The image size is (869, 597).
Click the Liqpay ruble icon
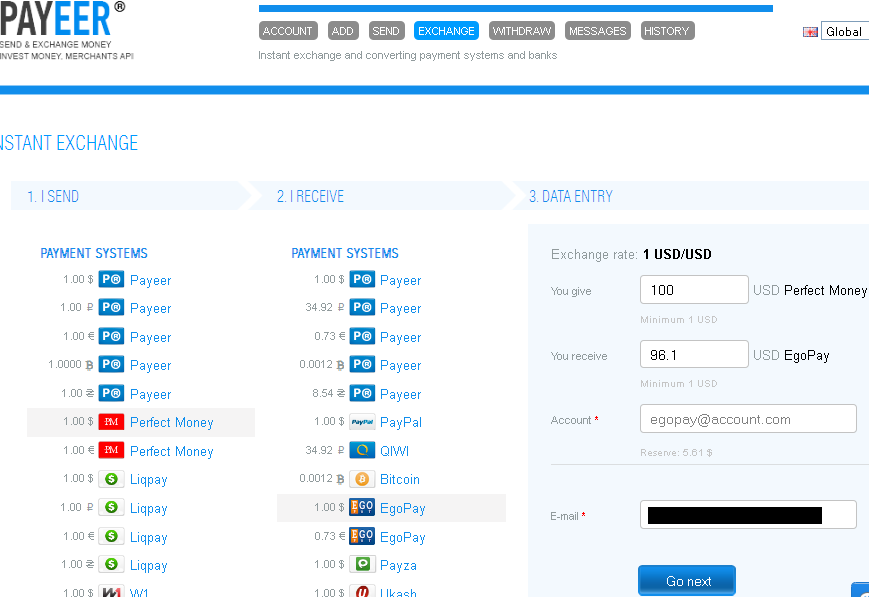click(111, 508)
